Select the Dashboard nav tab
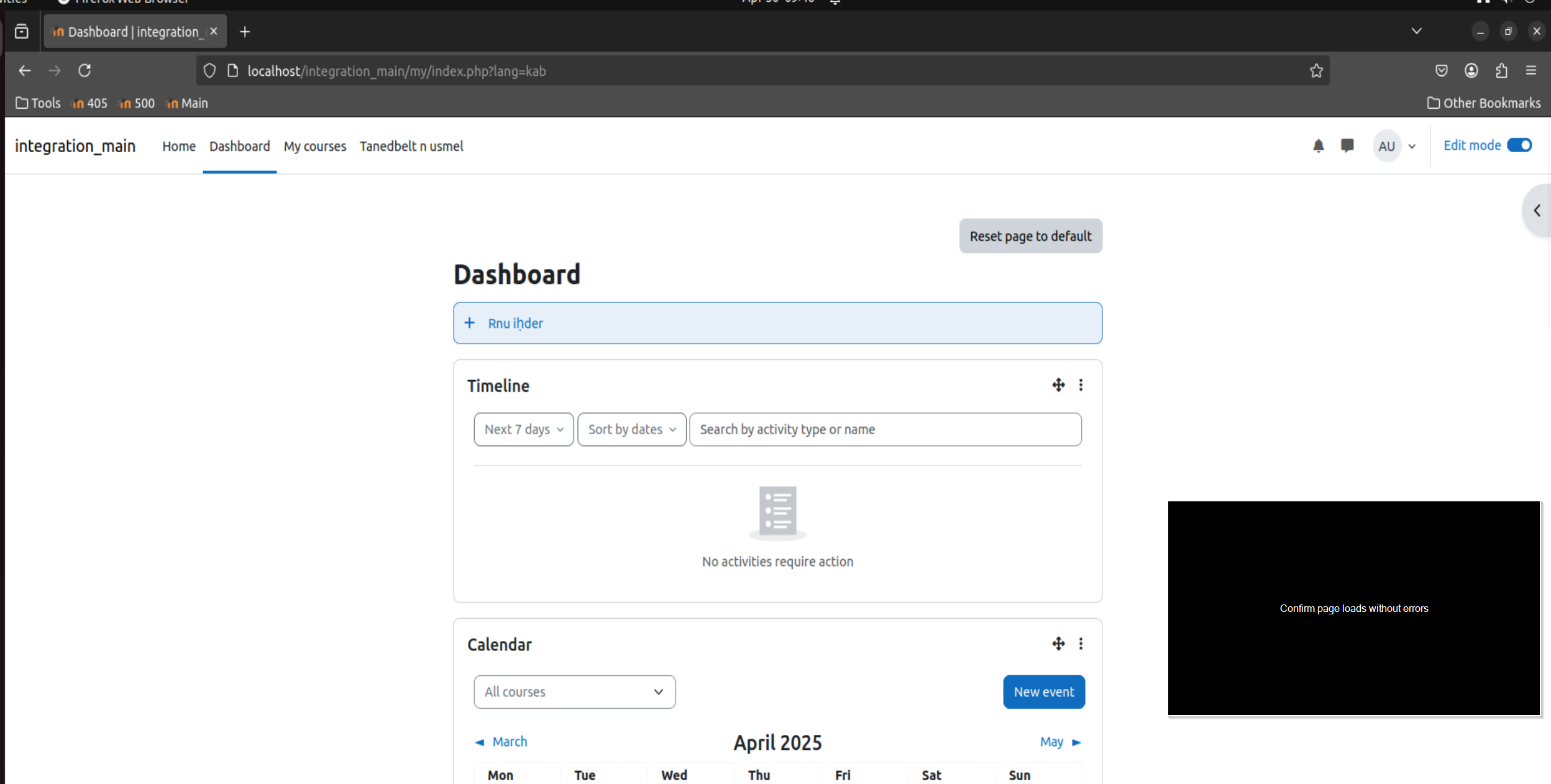 tap(239, 147)
